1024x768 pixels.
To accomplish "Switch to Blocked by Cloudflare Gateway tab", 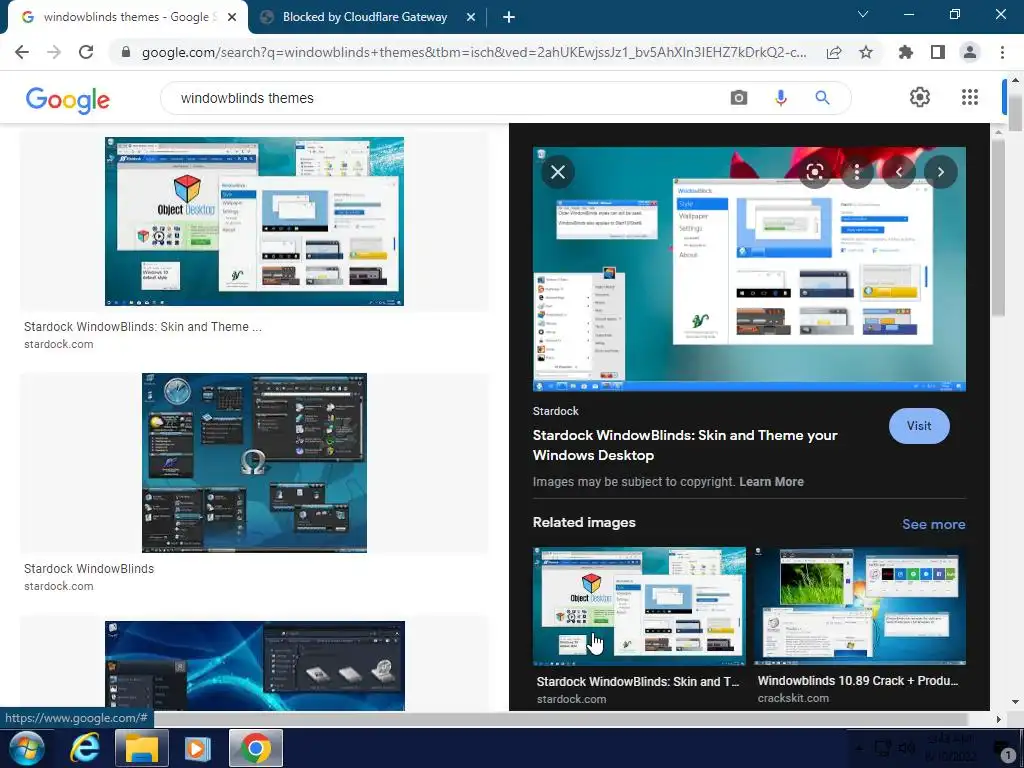I will pyautogui.click(x=364, y=17).
